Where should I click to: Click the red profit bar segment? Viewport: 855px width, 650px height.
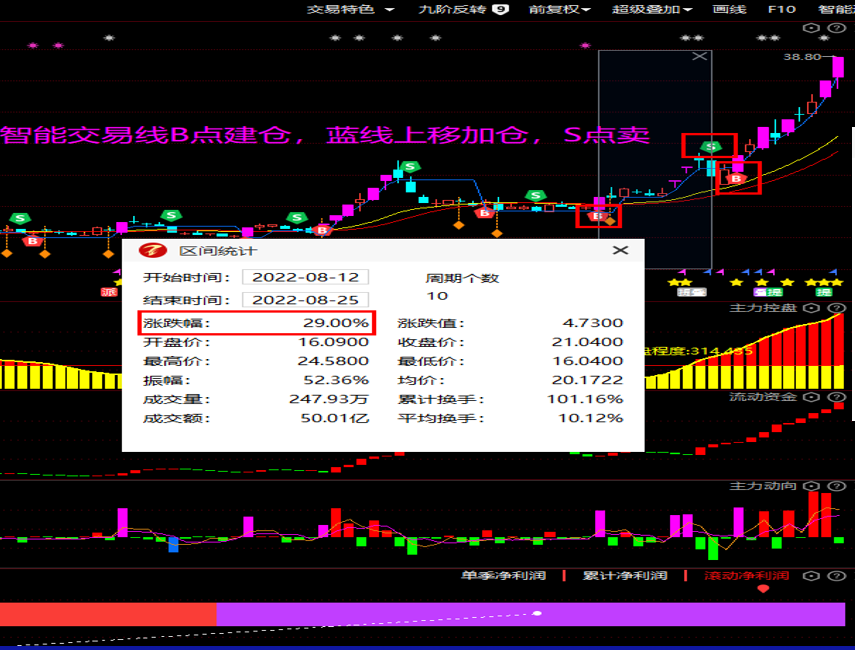[x=108, y=614]
